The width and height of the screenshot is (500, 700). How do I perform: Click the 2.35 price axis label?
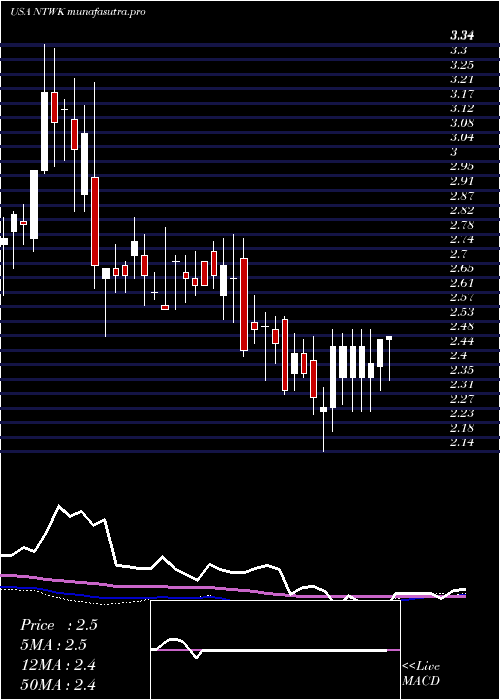(x=462, y=370)
